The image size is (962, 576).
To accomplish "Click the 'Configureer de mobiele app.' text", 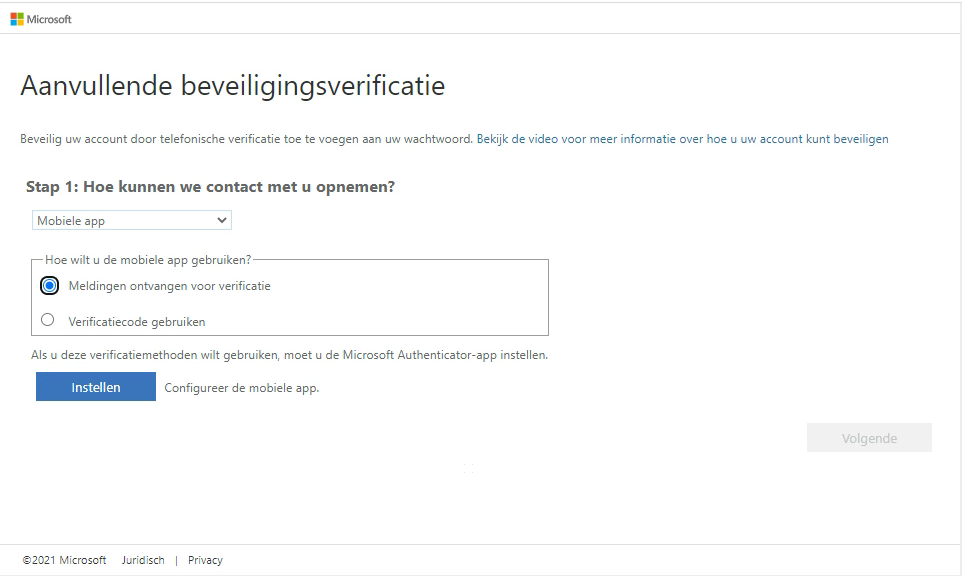I will click(242, 388).
